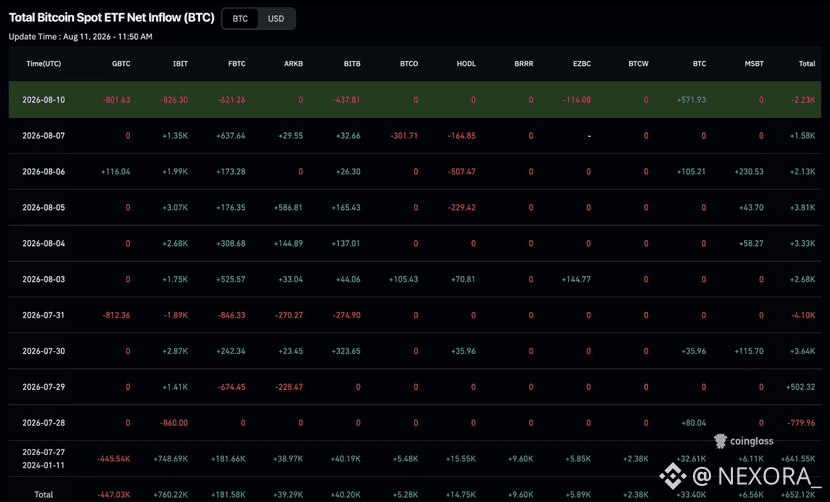Screen dimensions: 830x502
Task: Click the -812.36 GBTC value
Action: point(116,315)
